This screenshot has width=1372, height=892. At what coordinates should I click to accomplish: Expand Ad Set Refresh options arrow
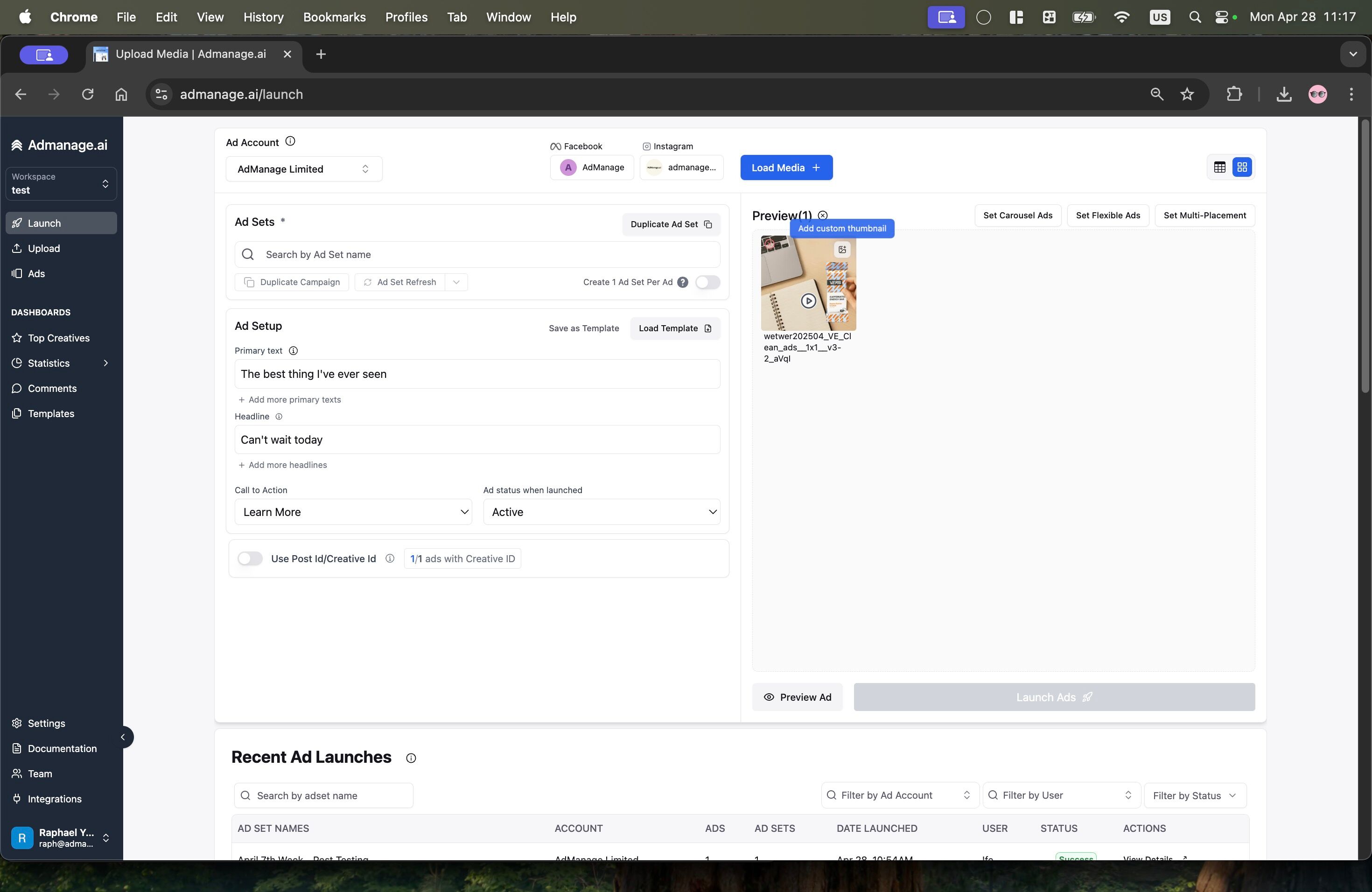tap(456, 282)
